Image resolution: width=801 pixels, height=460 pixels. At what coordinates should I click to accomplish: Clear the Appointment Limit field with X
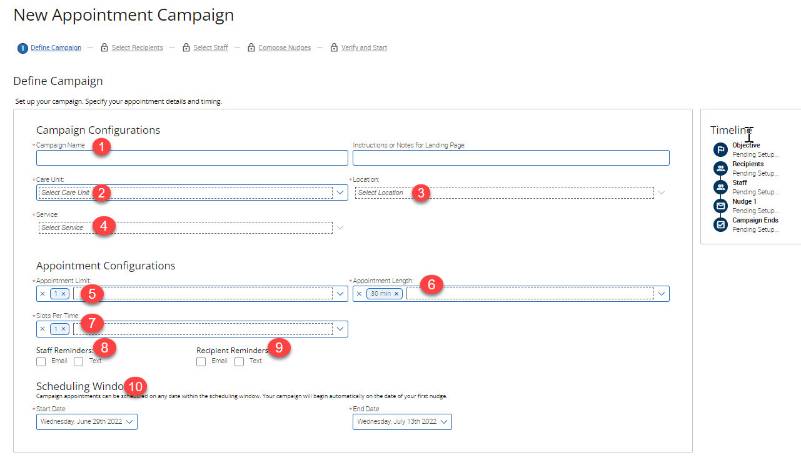pyautogui.click(x=42, y=294)
